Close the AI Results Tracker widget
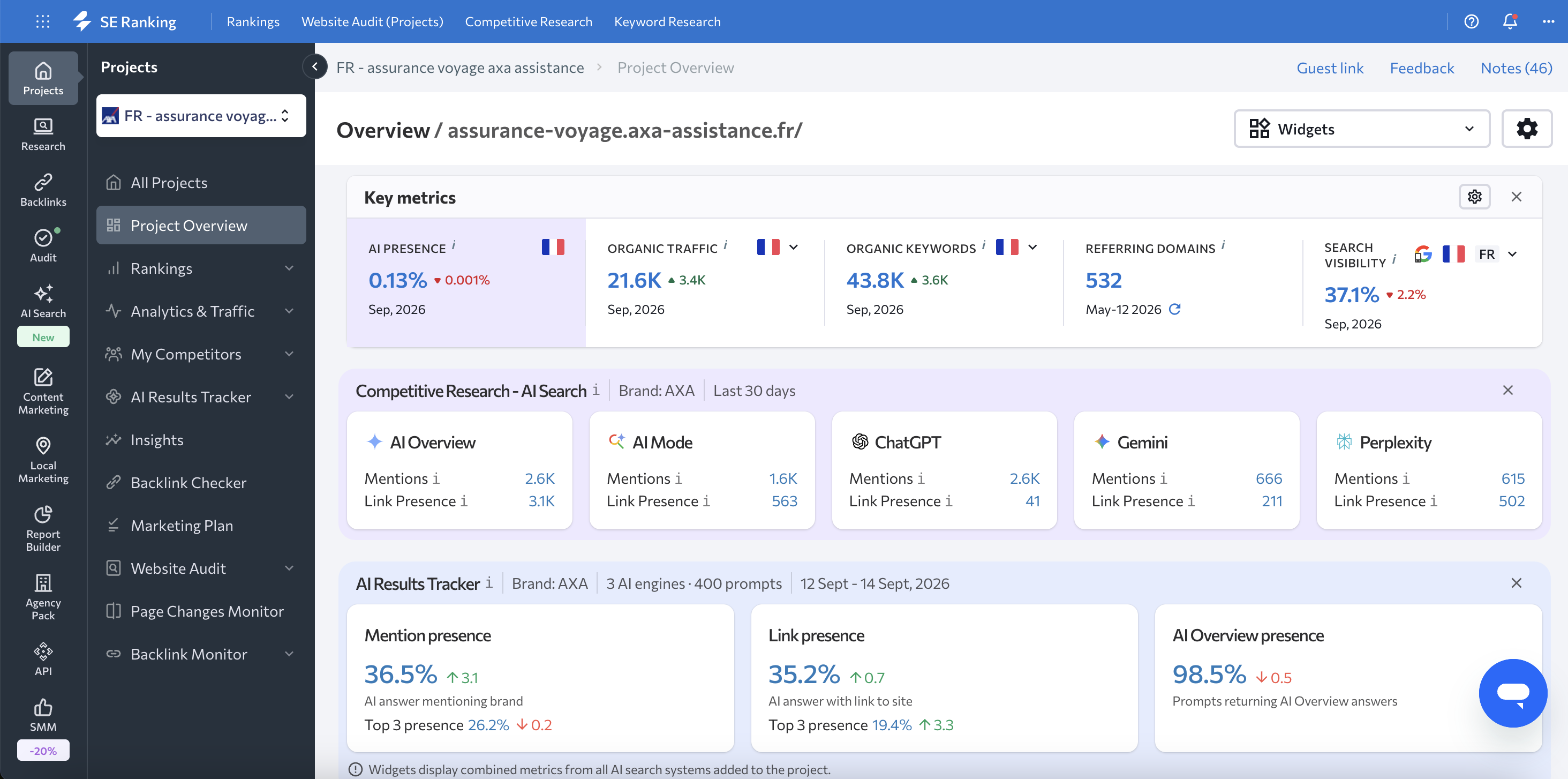 [1516, 583]
